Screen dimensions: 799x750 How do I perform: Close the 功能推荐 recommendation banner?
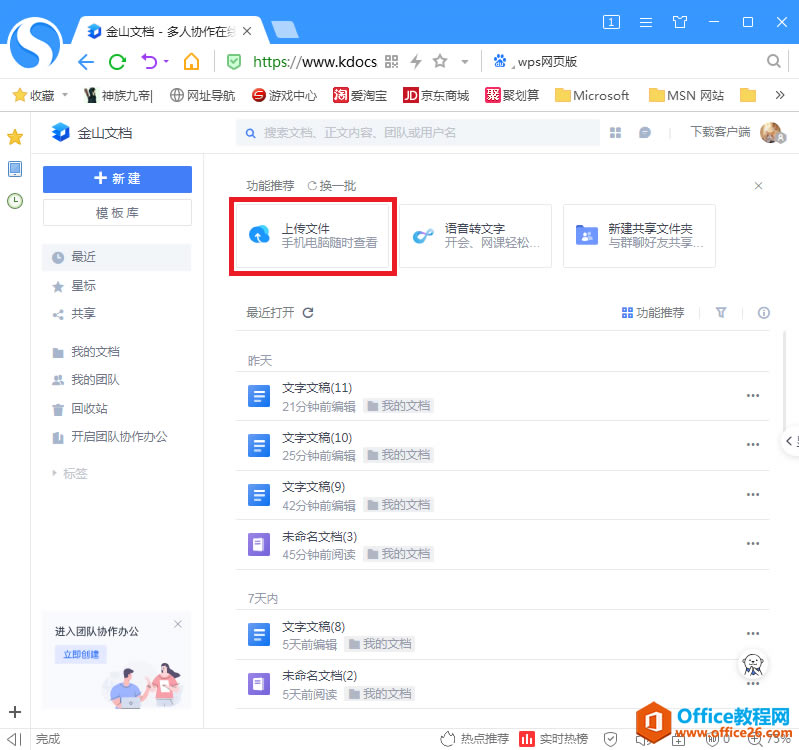(758, 186)
